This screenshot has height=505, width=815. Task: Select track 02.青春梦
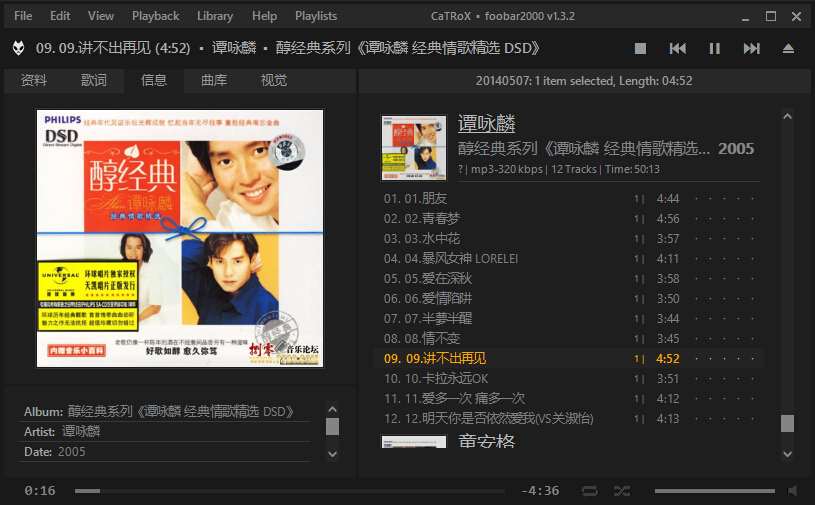[569, 219]
